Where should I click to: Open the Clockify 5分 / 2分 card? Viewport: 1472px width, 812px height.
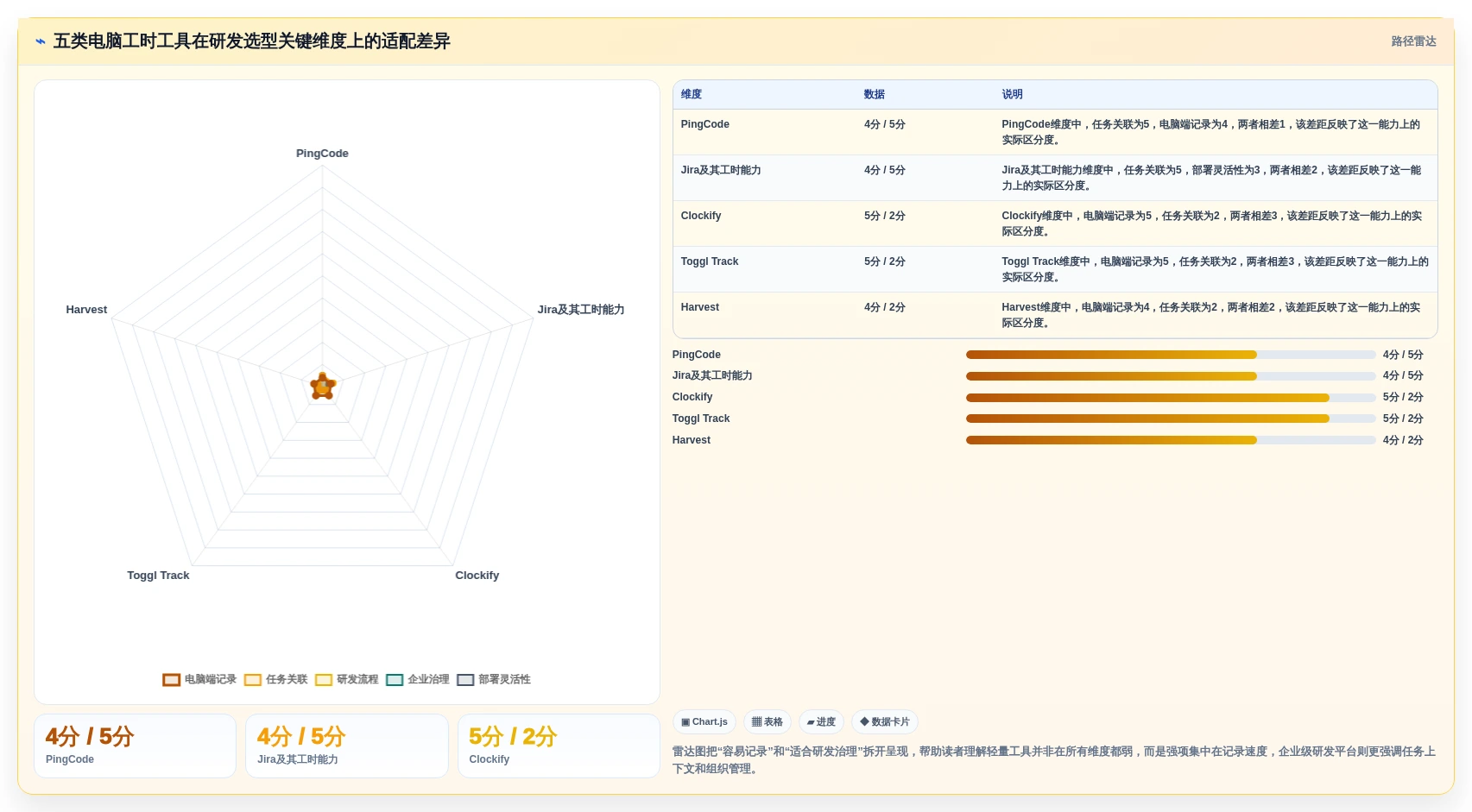[x=559, y=746]
